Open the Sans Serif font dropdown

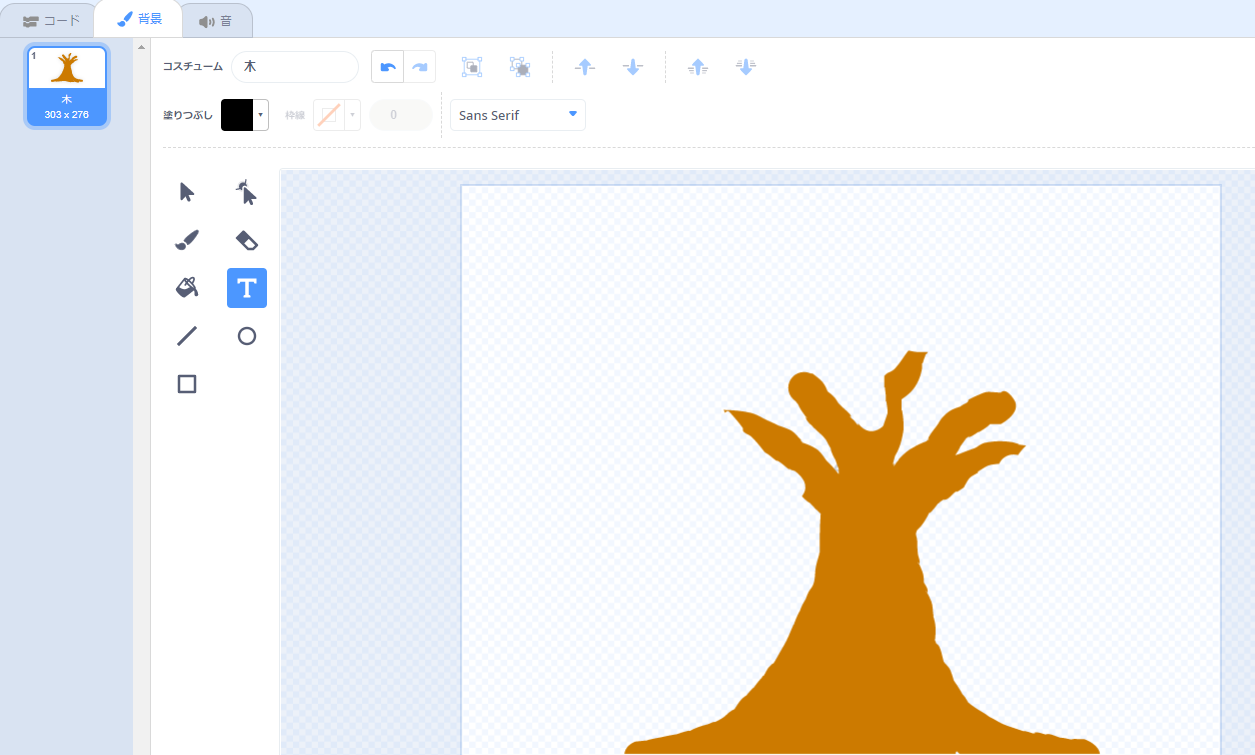517,115
